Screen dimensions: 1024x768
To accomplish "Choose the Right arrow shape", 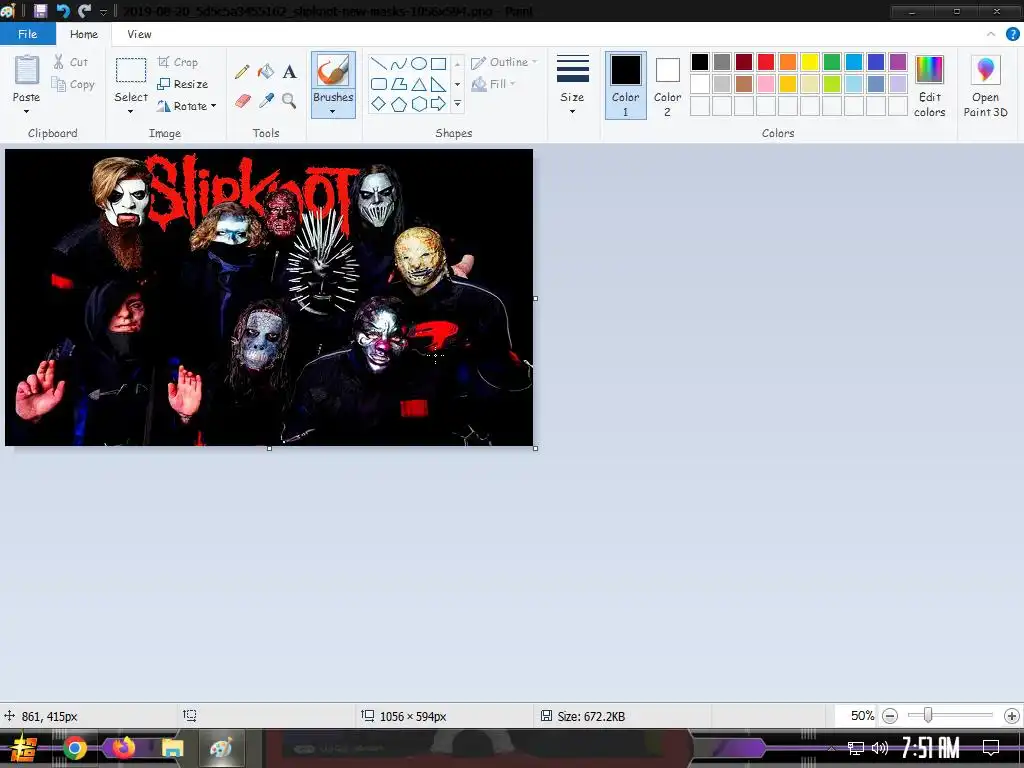I will [x=438, y=103].
